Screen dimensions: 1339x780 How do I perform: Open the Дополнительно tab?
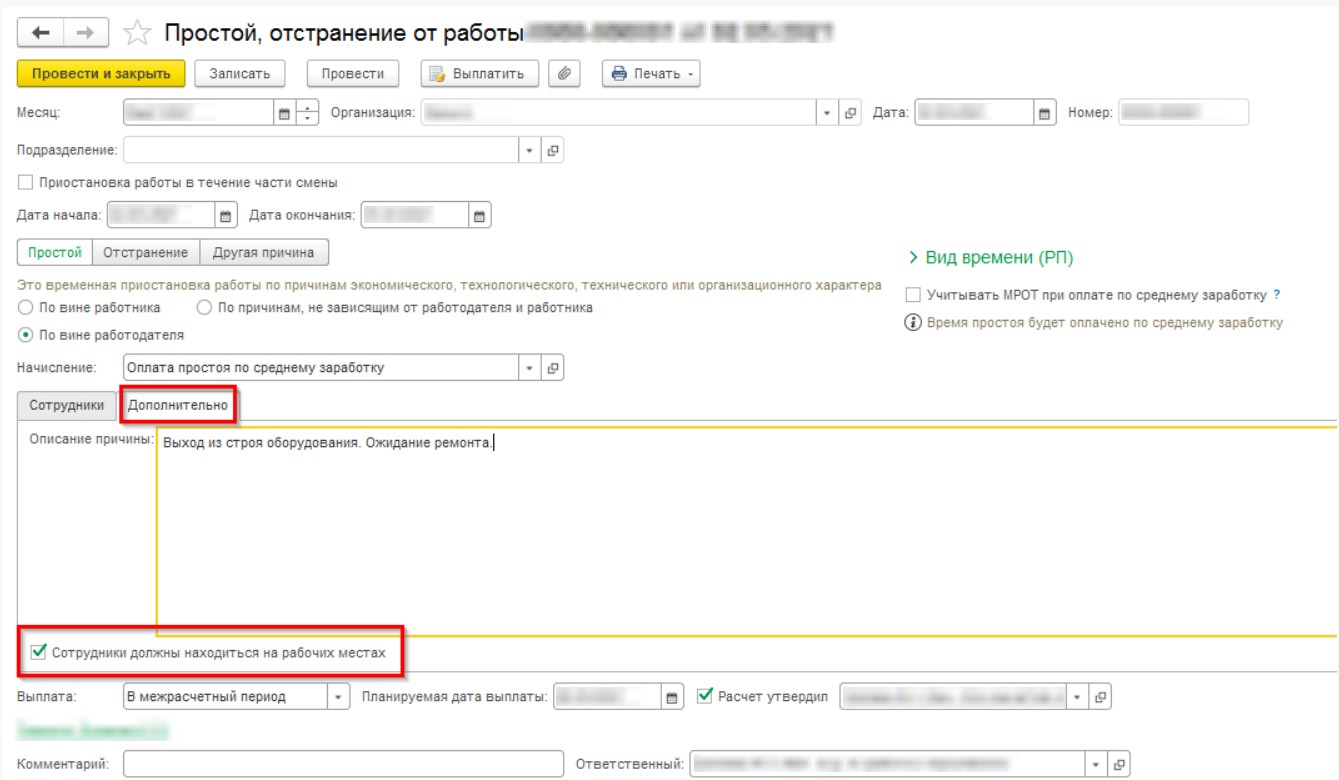178,405
